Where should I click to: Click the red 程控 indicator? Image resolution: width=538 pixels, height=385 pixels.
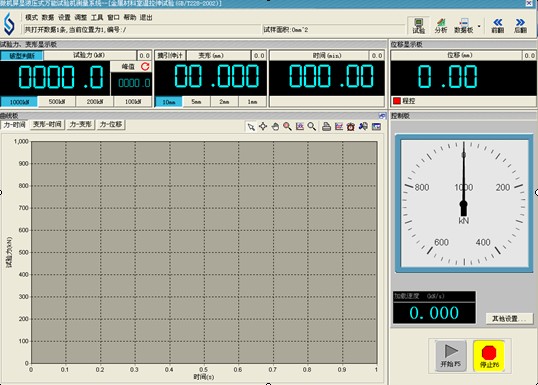(397, 101)
